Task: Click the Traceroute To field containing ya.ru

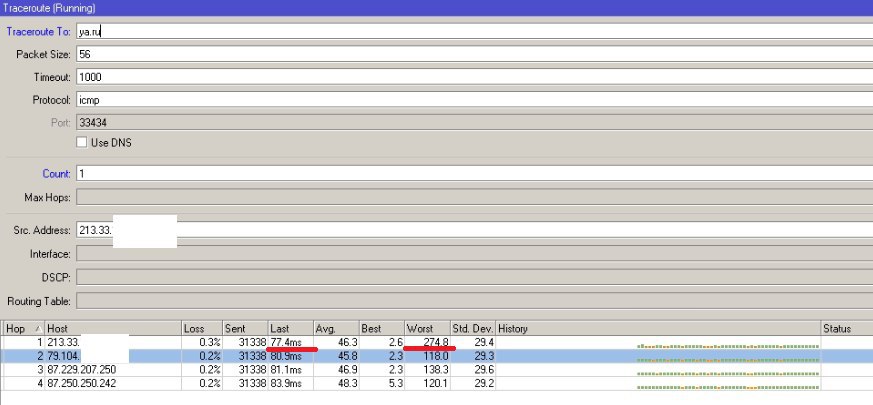Action: (474, 31)
